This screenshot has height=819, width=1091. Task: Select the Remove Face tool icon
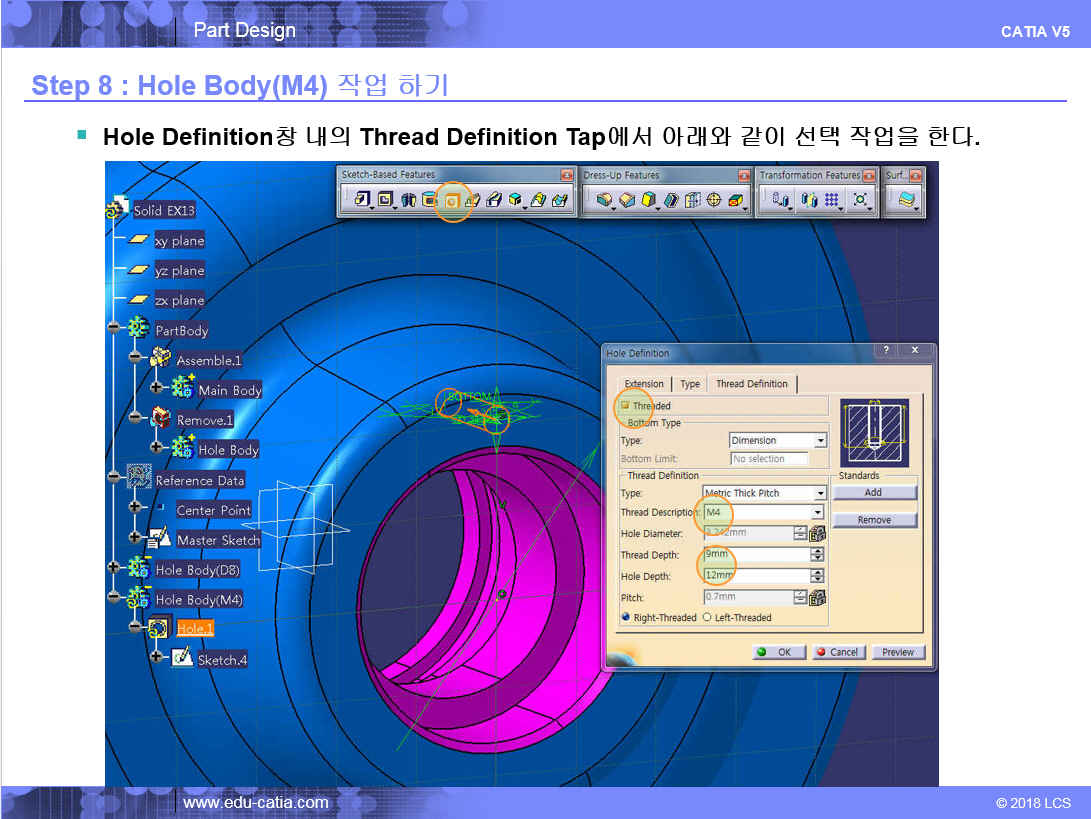point(735,200)
